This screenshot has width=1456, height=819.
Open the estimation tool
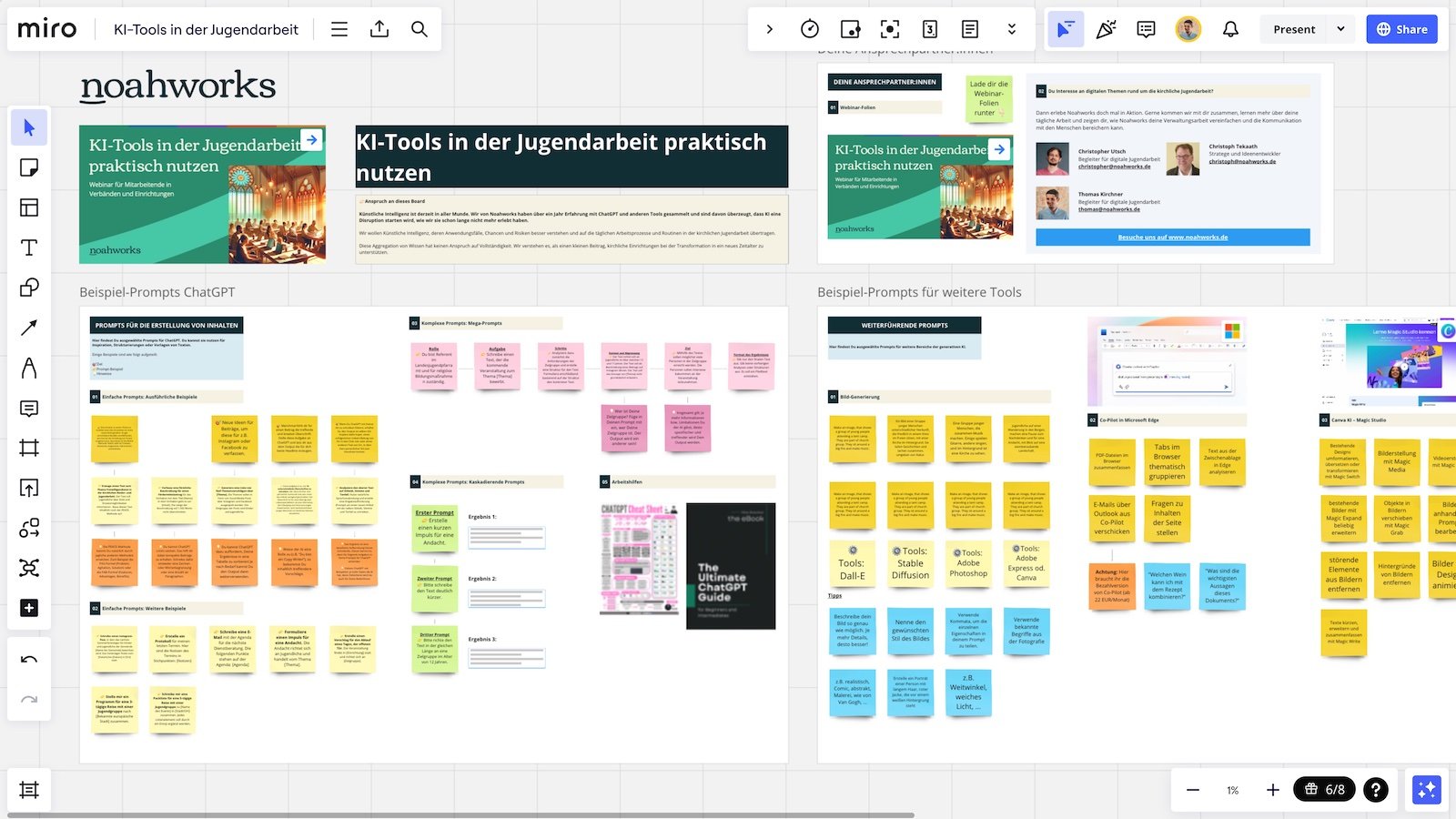click(x=930, y=29)
